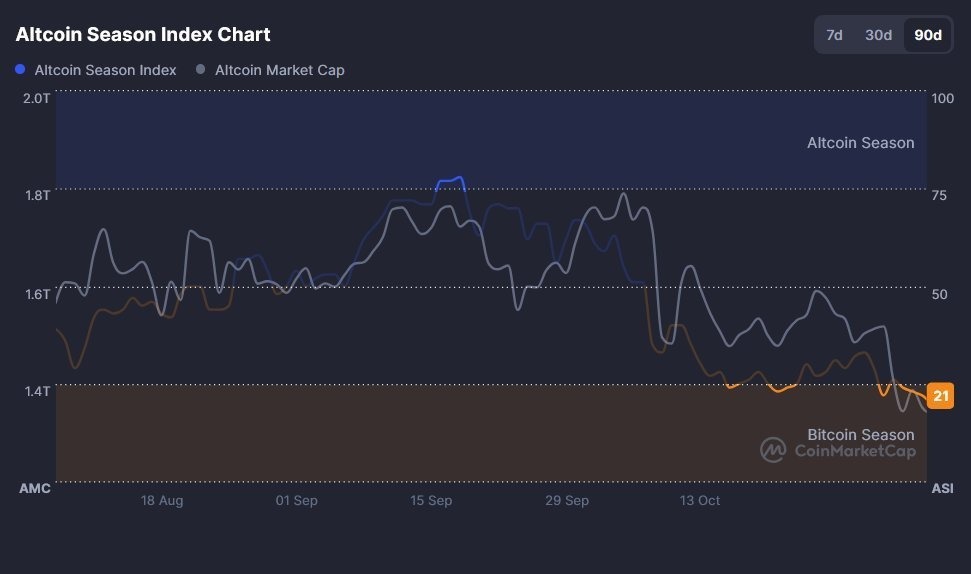Click the blue Altcoin Season Index legend dot
This screenshot has height=574, width=971.
point(21,70)
